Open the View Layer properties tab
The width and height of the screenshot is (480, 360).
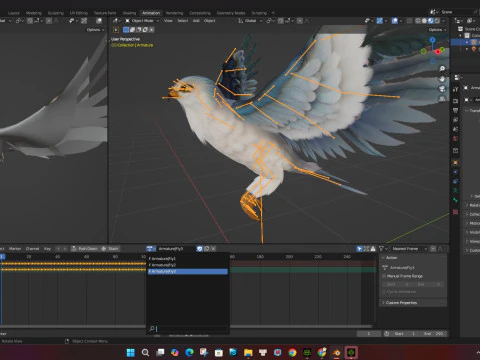(455, 120)
